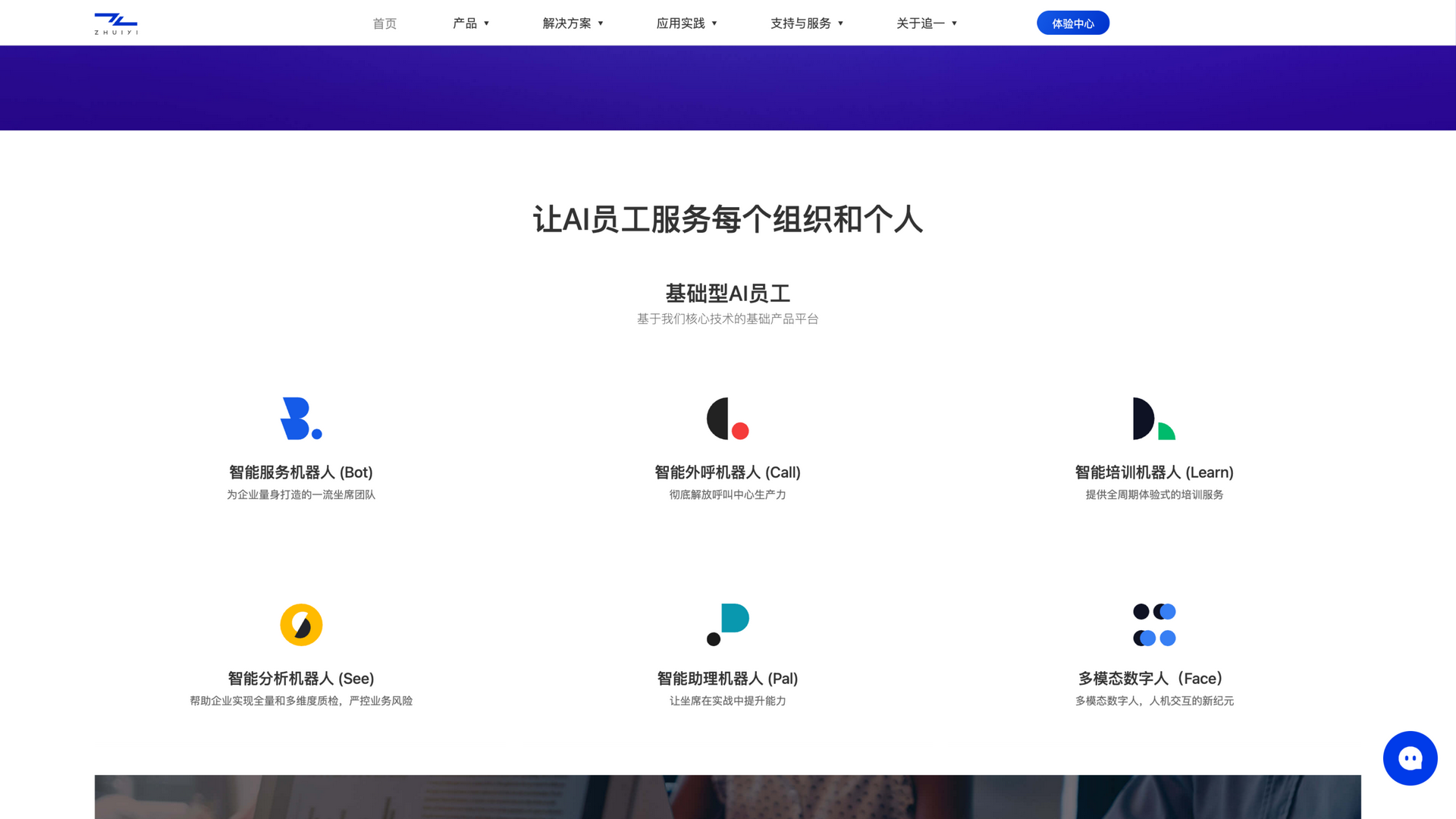Click the 体验中心 button
The image size is (1456, 819).
pyautogui.click(x=1073, y=23)
